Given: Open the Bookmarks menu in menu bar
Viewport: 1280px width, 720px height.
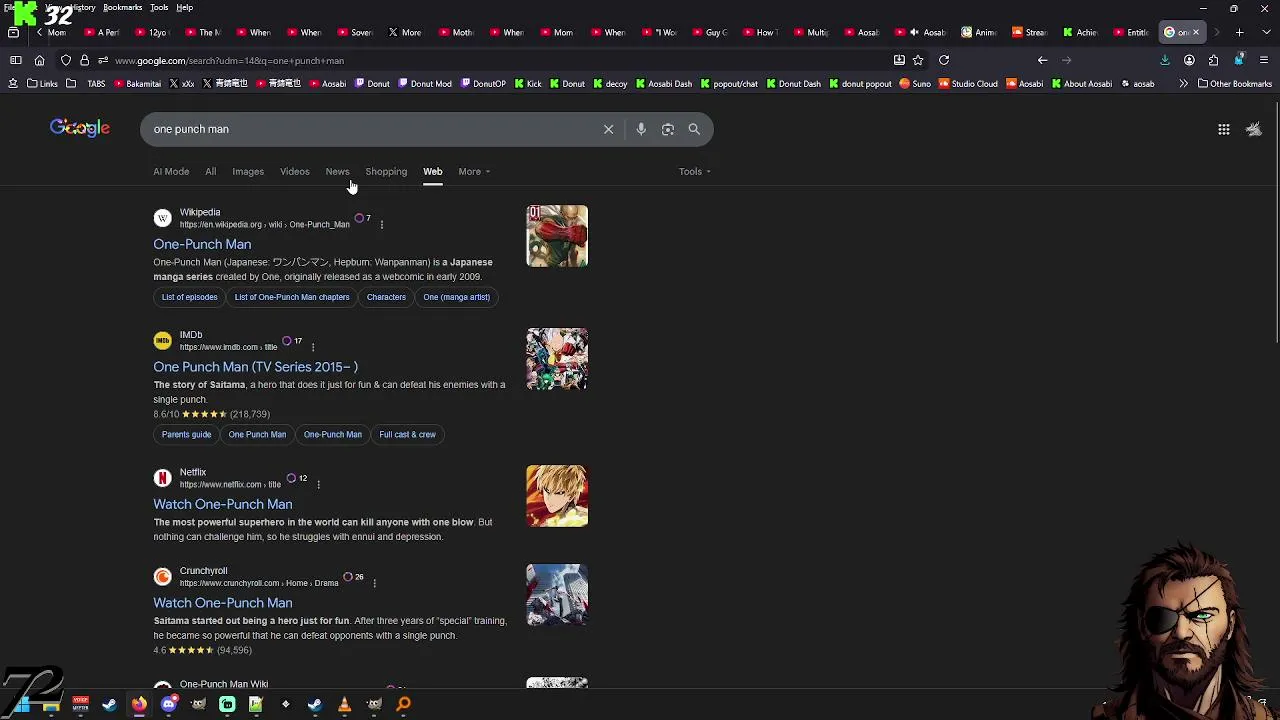Looking at the screenshot, I should (x=122, y=8).
